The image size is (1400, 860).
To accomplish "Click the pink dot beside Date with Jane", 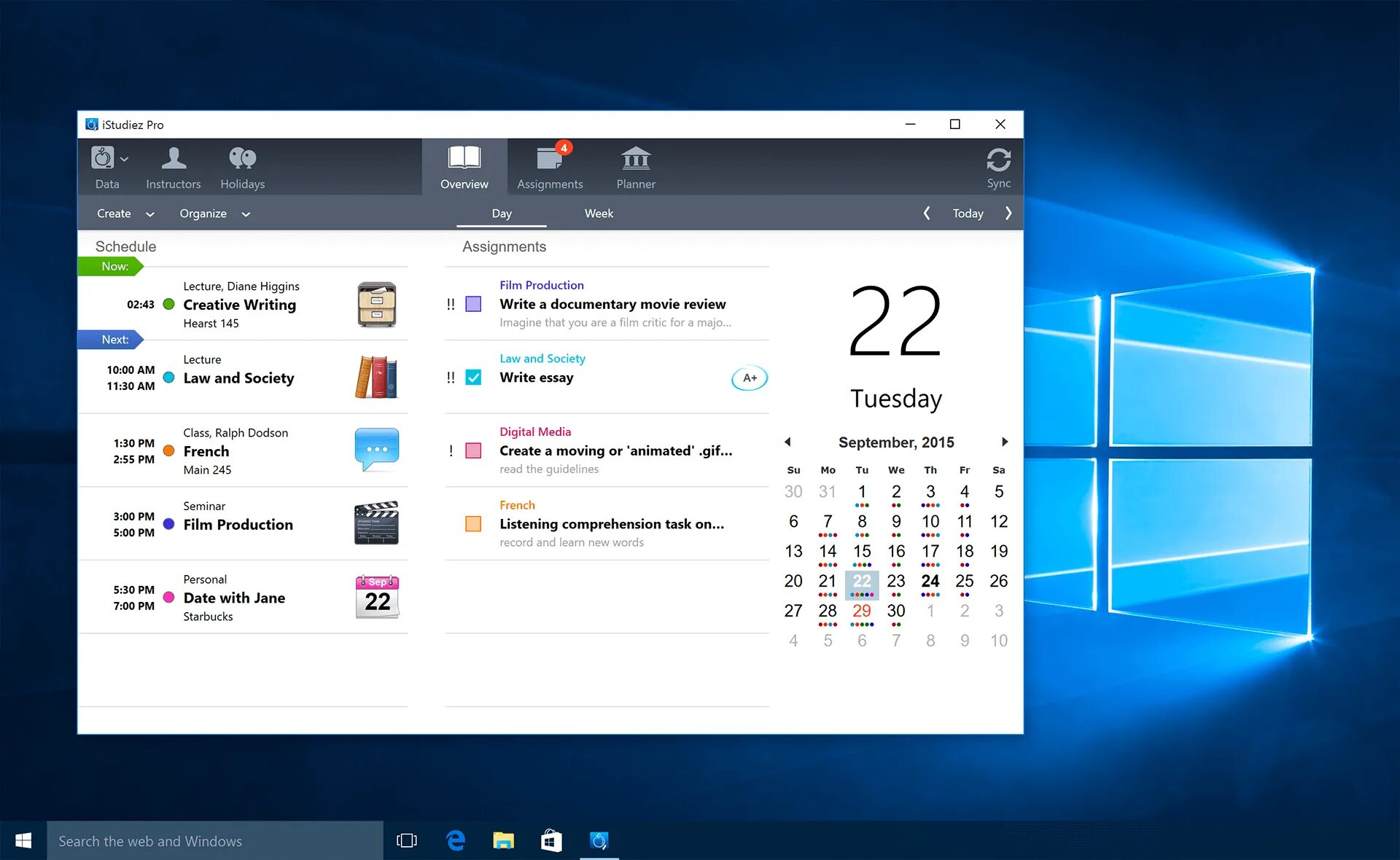I will (168, 597).
